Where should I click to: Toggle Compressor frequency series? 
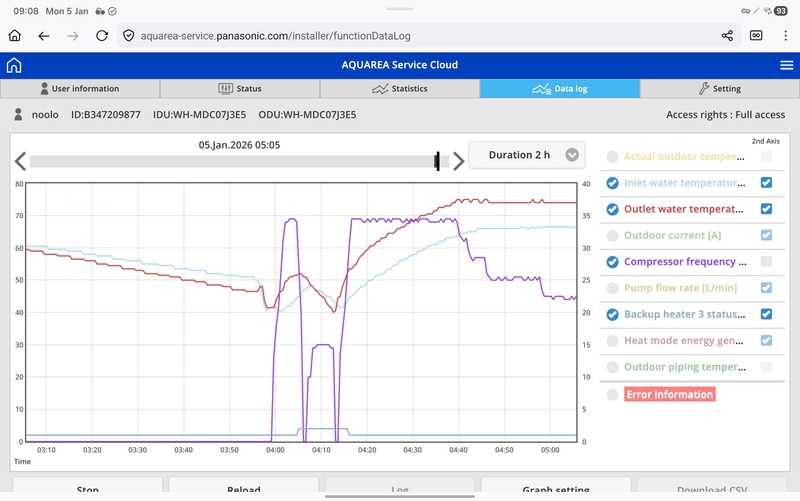point(612,262)
